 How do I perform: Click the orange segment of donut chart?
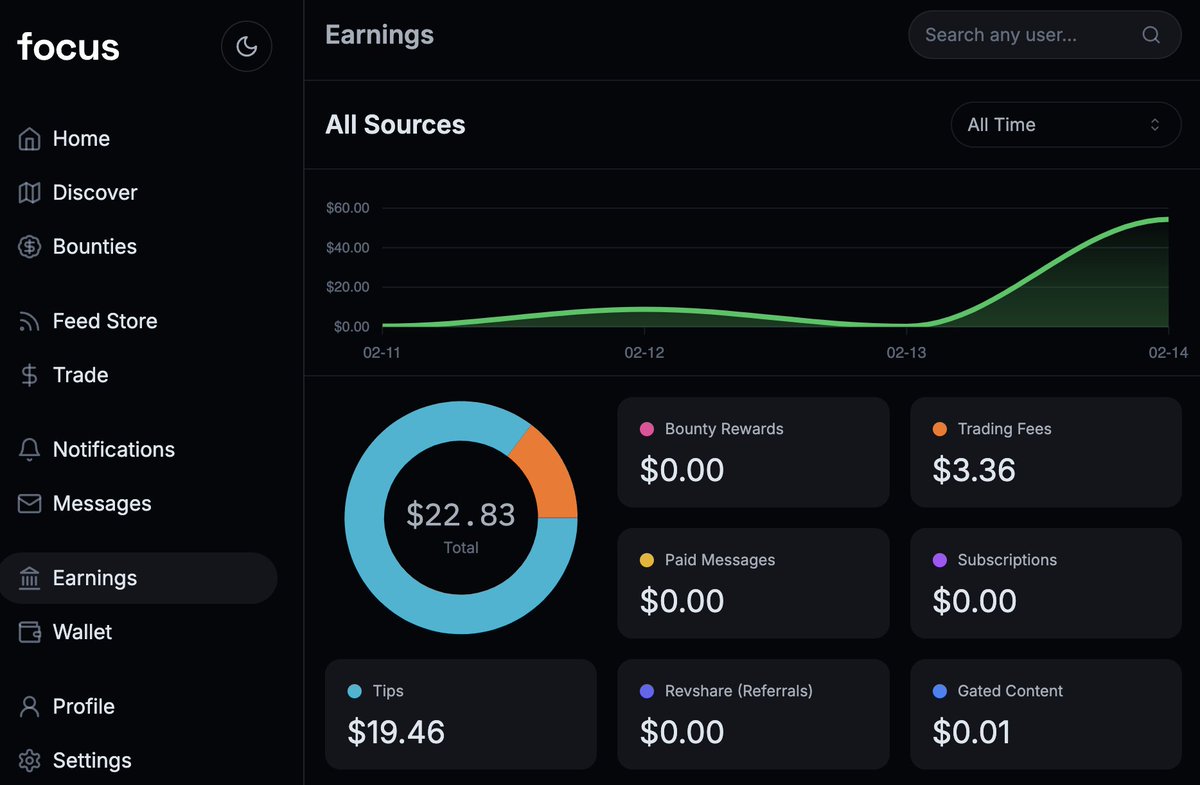[548, 474]
